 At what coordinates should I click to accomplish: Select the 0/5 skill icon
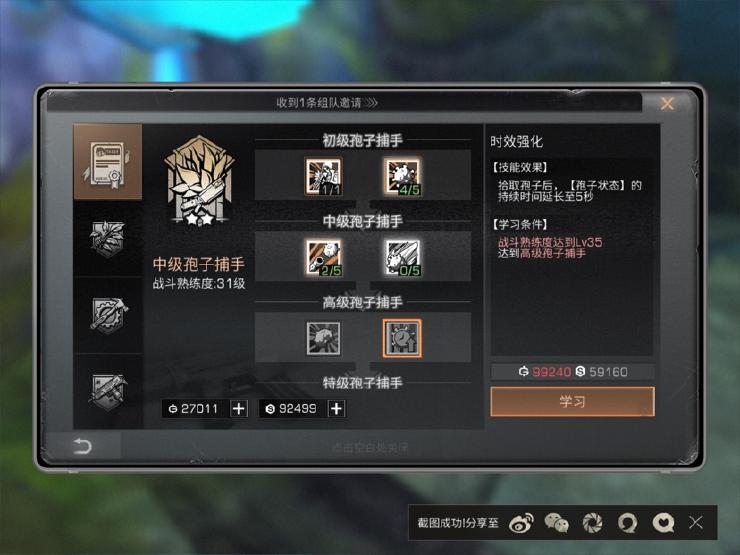point(402,257)
